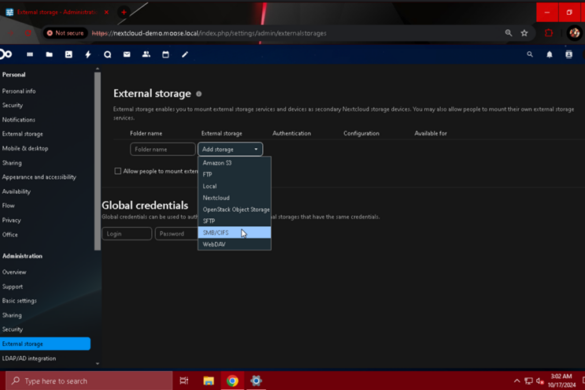585x390 pixels.
Task: Bookmark this page with the star icon
Action: 524,33
